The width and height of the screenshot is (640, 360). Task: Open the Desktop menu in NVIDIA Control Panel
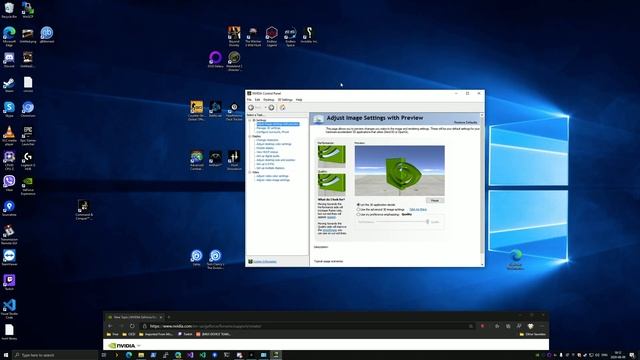269,100
